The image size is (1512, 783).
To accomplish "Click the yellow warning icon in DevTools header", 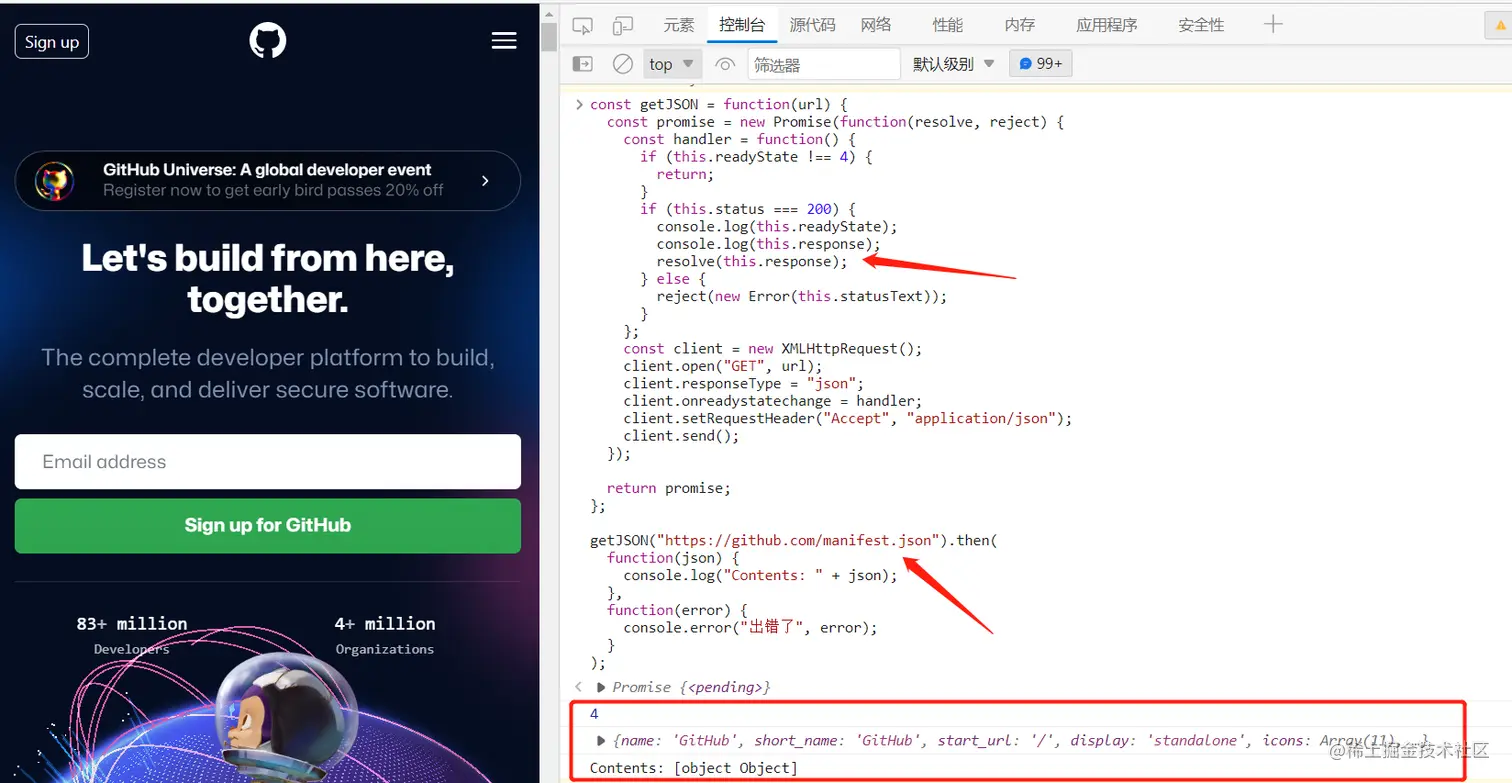I will [x=1499, y=28].
